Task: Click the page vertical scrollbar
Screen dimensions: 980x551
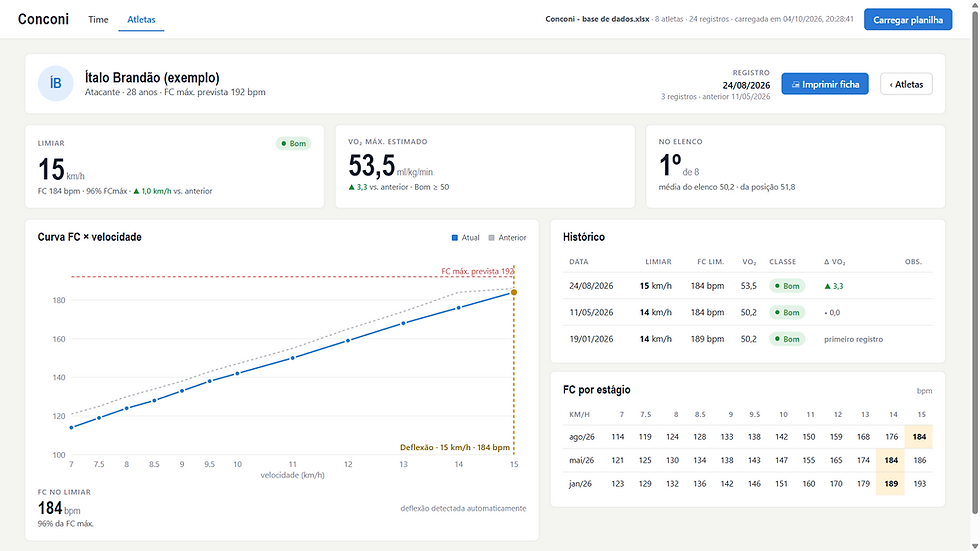Action: tap(974, 262)
